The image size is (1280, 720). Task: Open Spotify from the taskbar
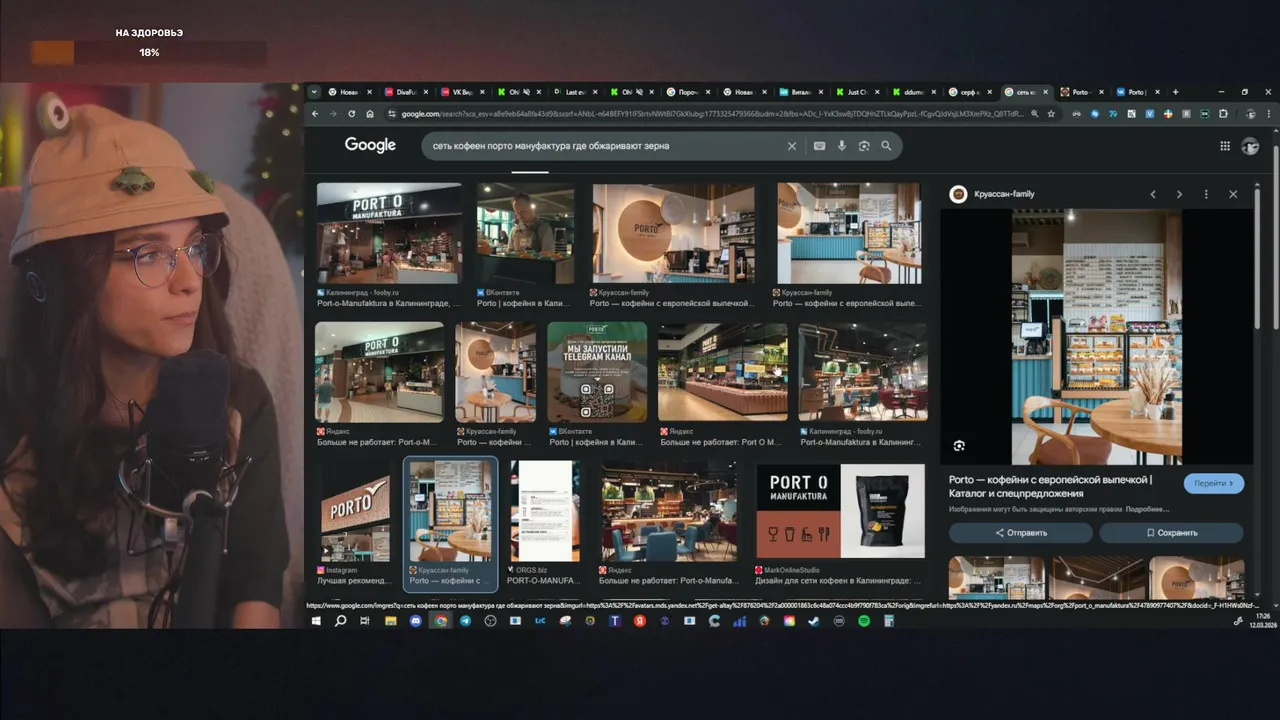864,621
